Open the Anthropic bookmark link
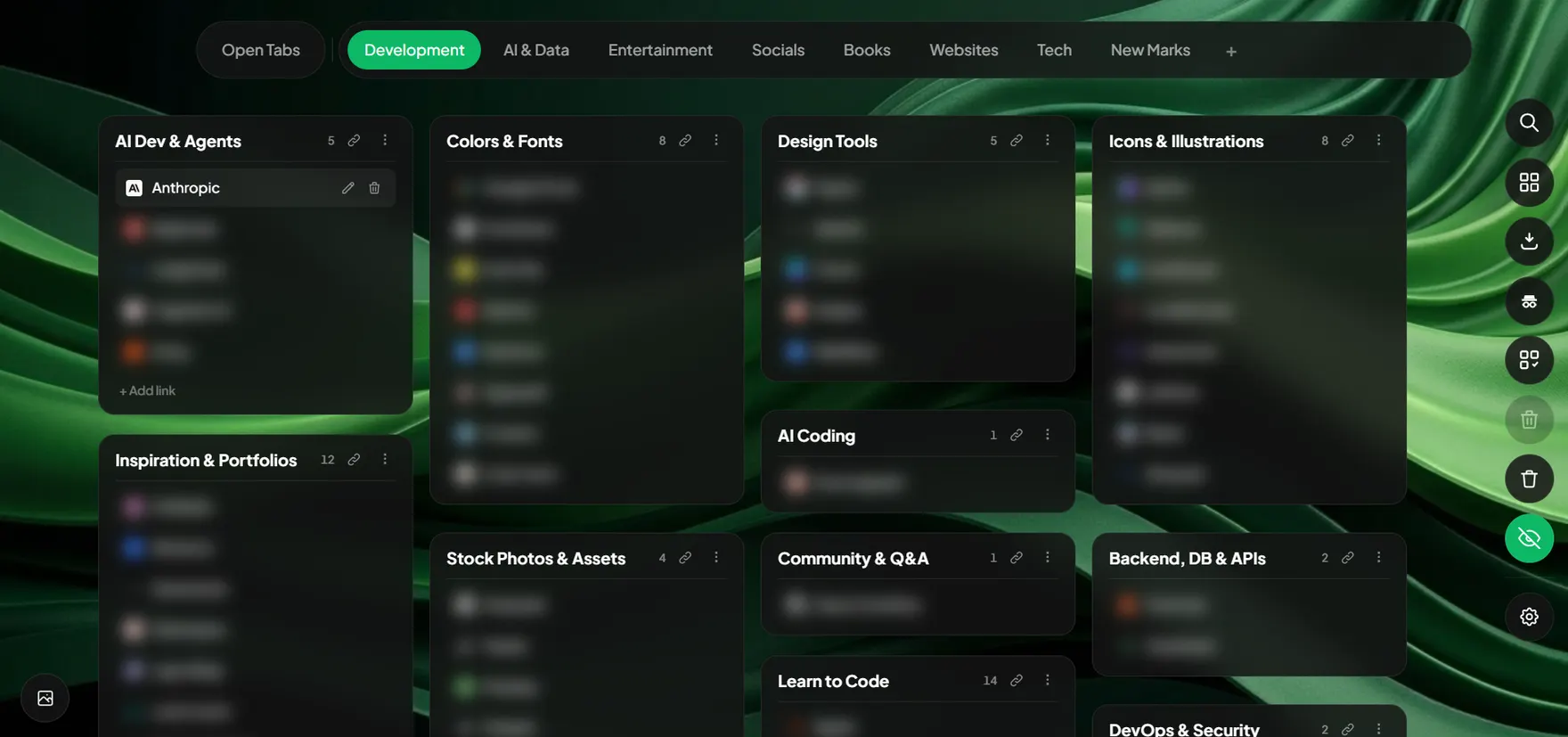 [x=256, y=188]
